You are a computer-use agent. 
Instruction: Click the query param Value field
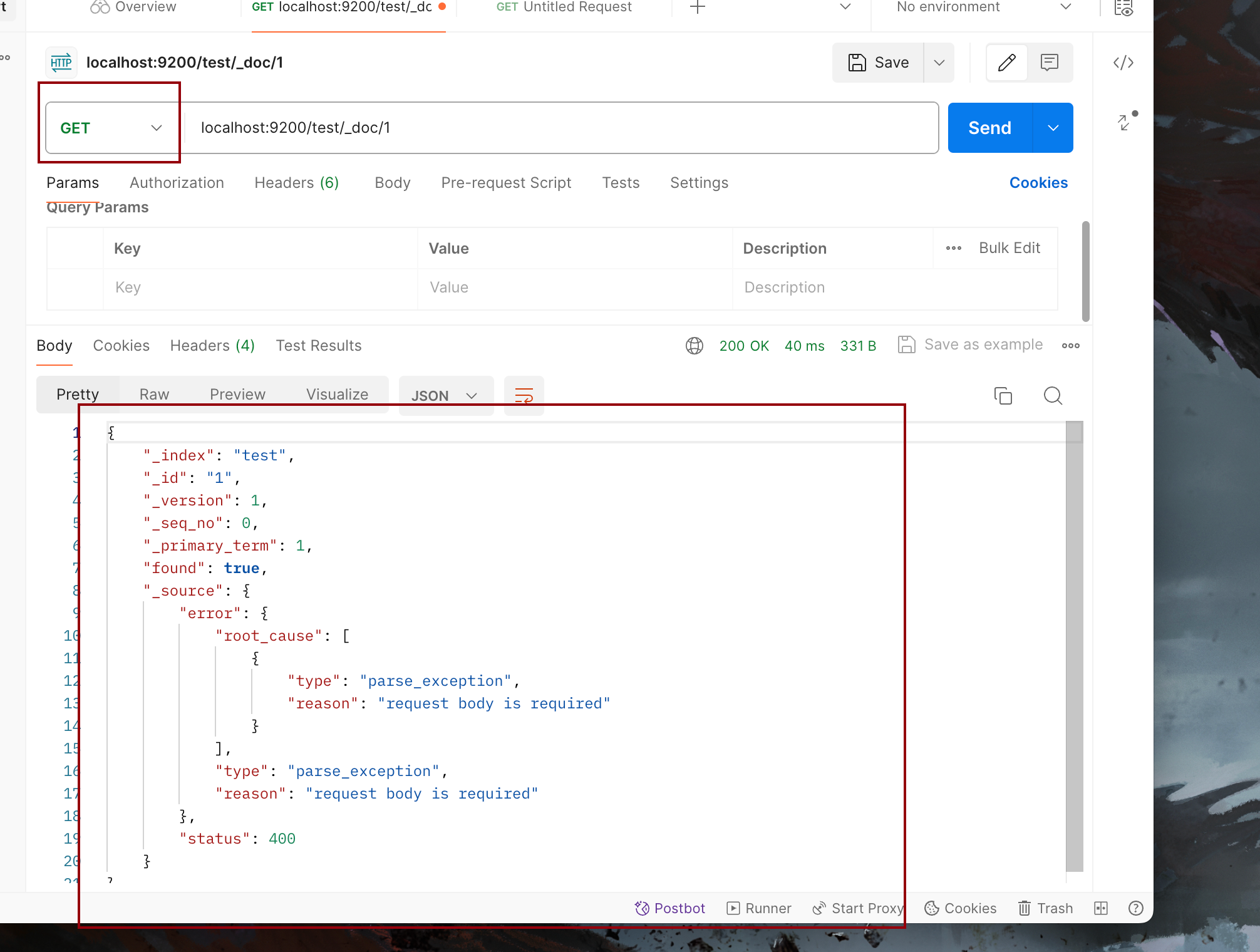(575, 287)
